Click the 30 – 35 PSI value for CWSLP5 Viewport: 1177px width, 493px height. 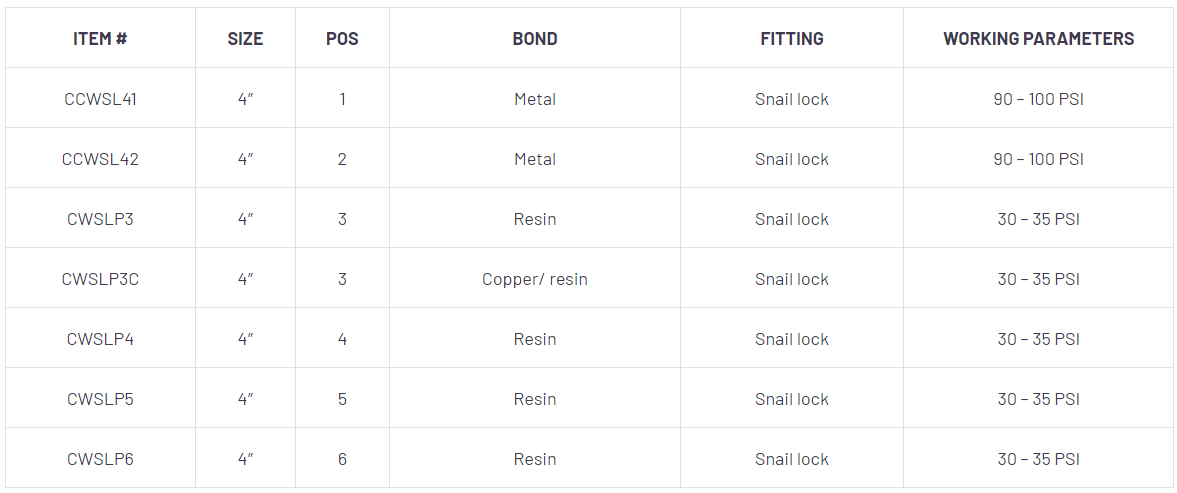[1038, 399]
